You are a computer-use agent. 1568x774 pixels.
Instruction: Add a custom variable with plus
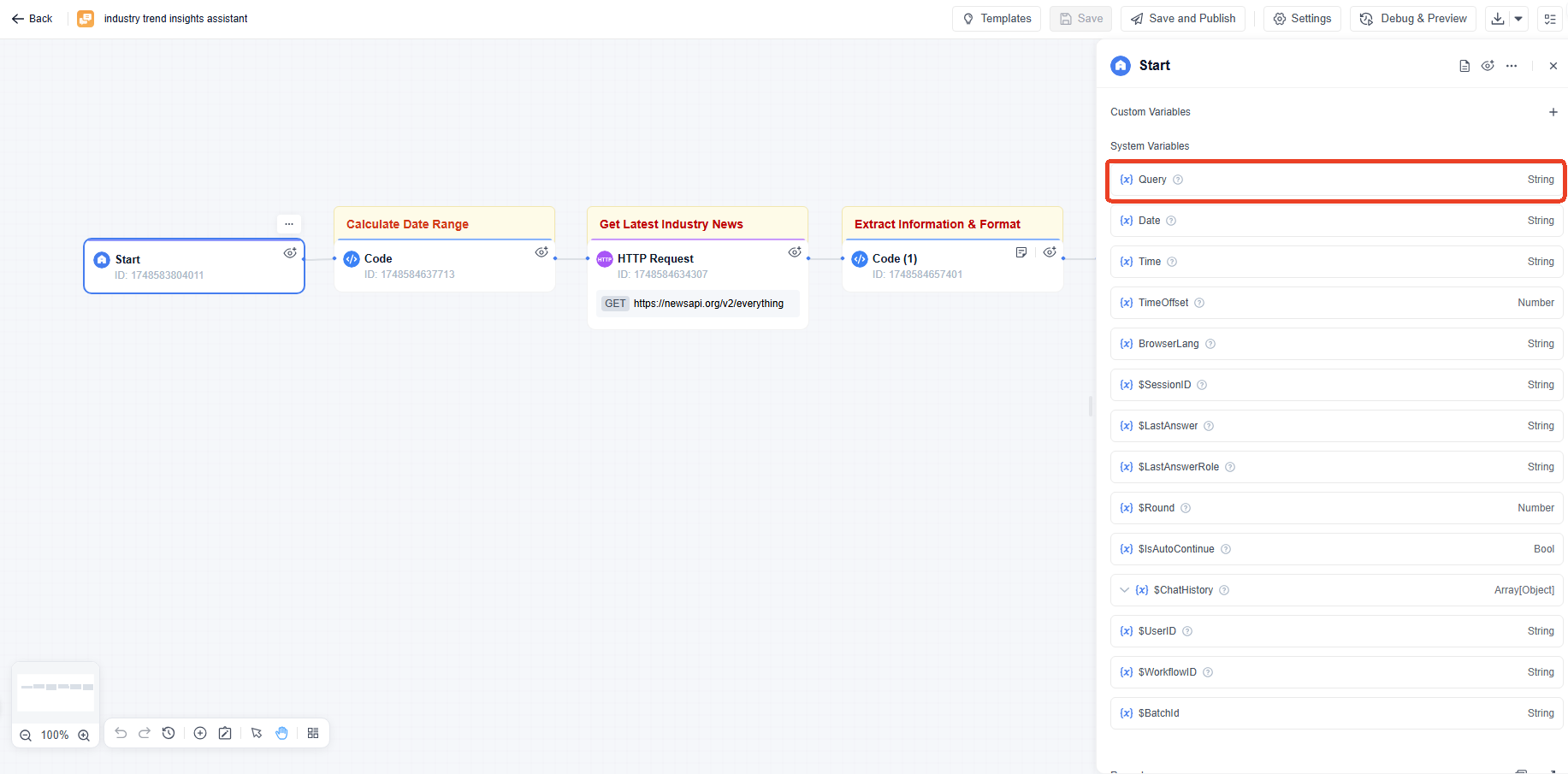coord(1553,112)
